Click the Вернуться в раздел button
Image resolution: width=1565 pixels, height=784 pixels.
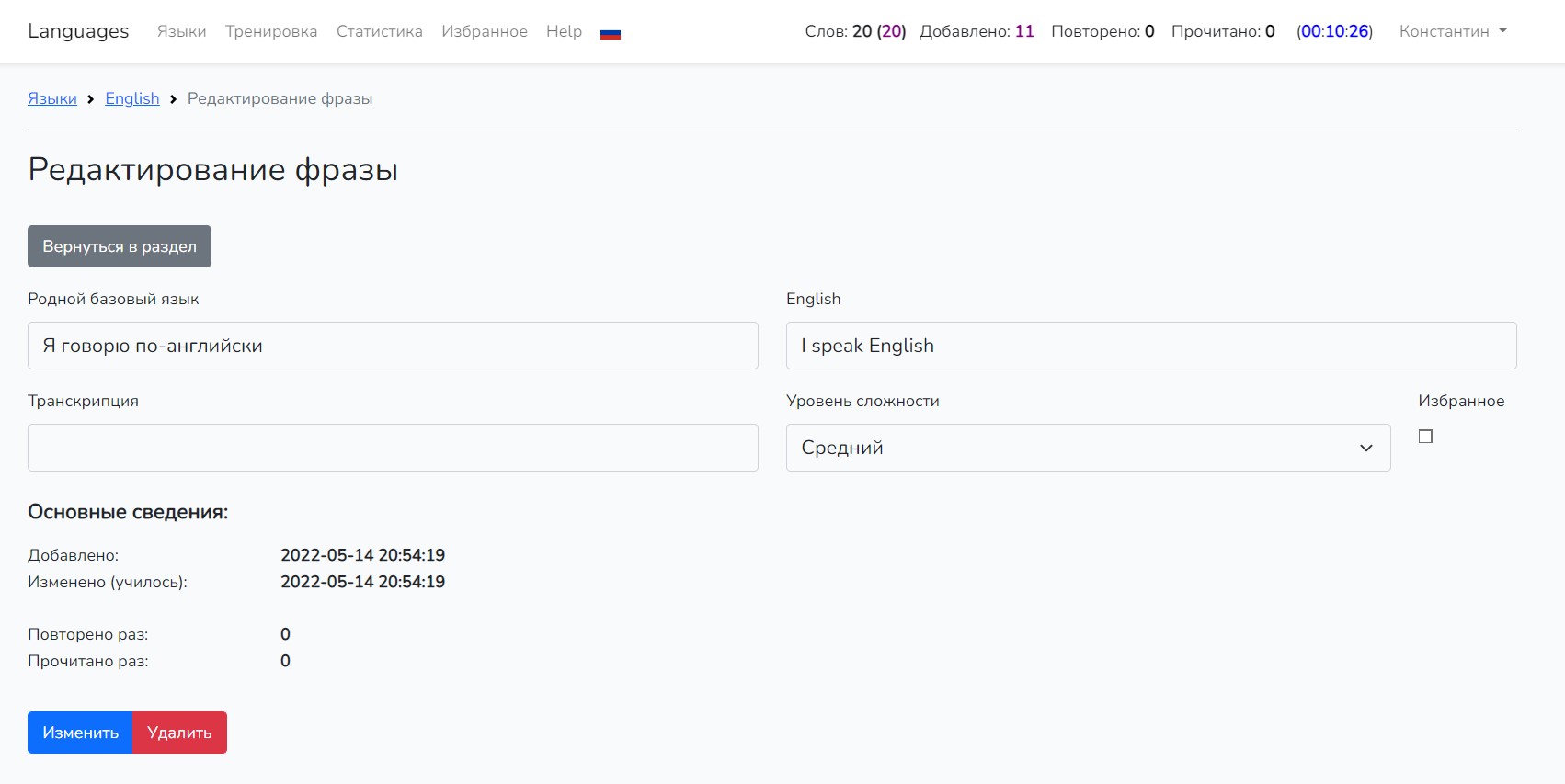pos(120,246)
